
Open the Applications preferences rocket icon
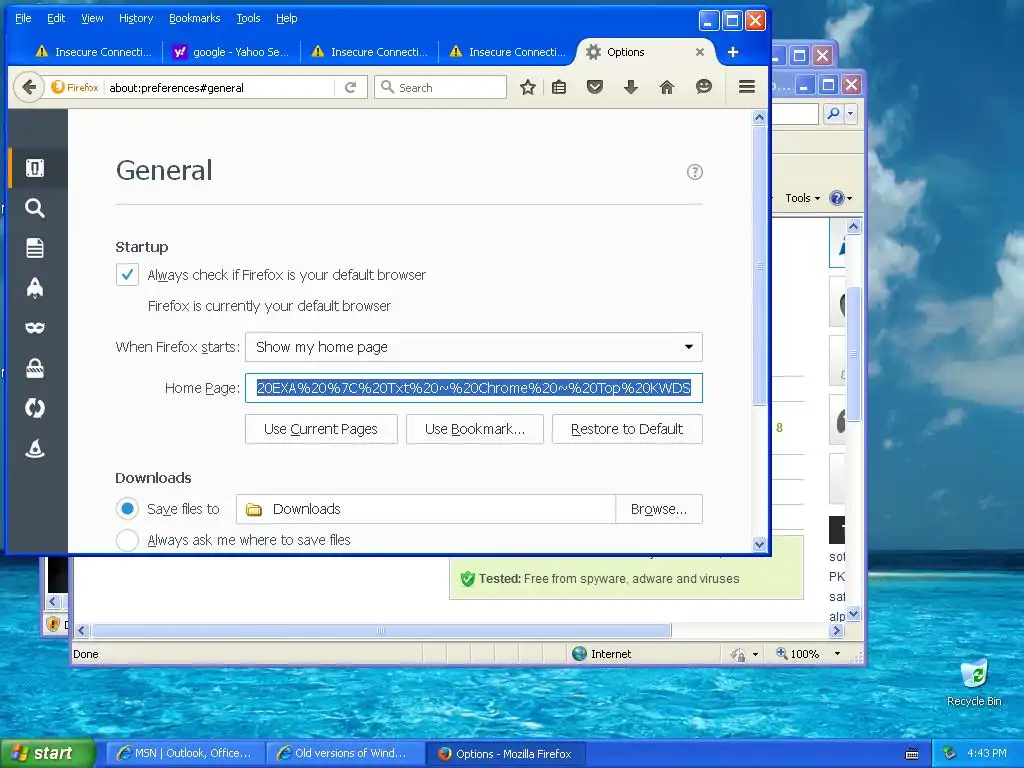pyautogui.click(x=35, y=288)
